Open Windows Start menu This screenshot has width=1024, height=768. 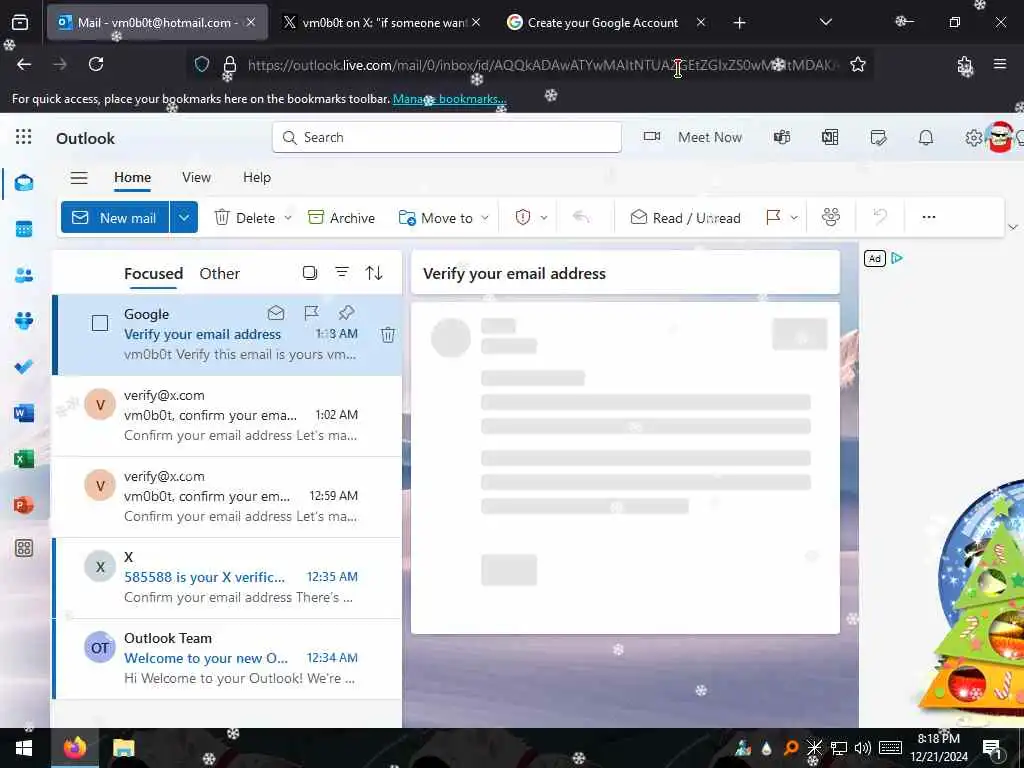tap(24, 748)
